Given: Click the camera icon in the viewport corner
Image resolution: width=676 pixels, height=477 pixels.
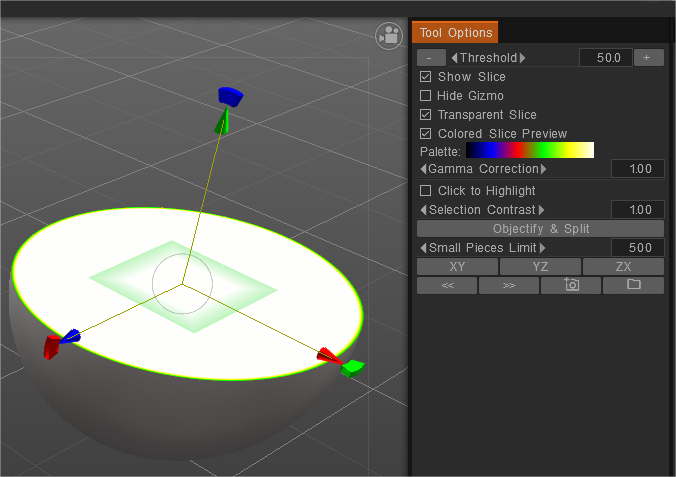Looking at the screenshot, I should (388, 36).
